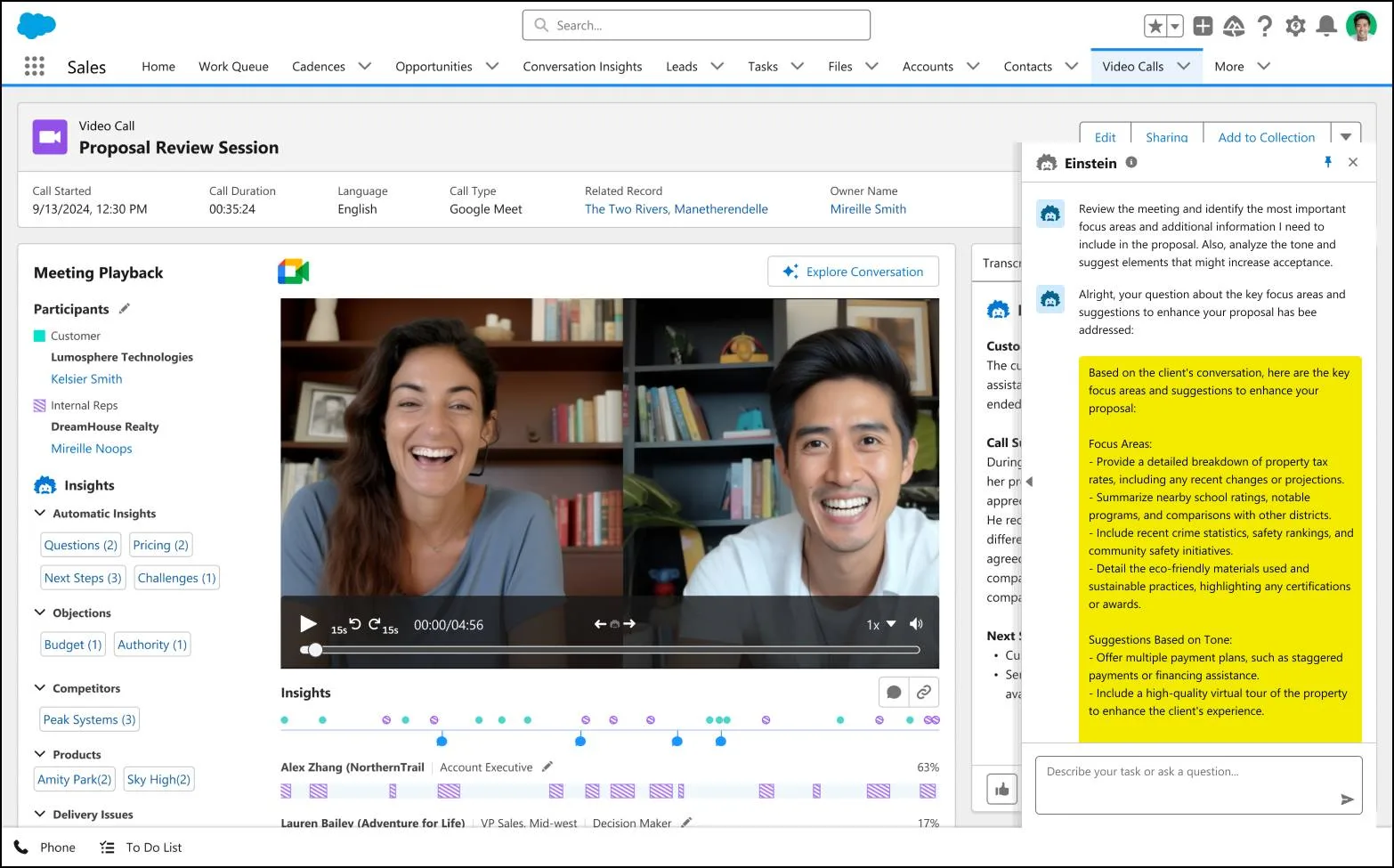This screenshot has width=1394, height=868.
Task: Click the purple Video Call record icon
Action: (50, 137)
